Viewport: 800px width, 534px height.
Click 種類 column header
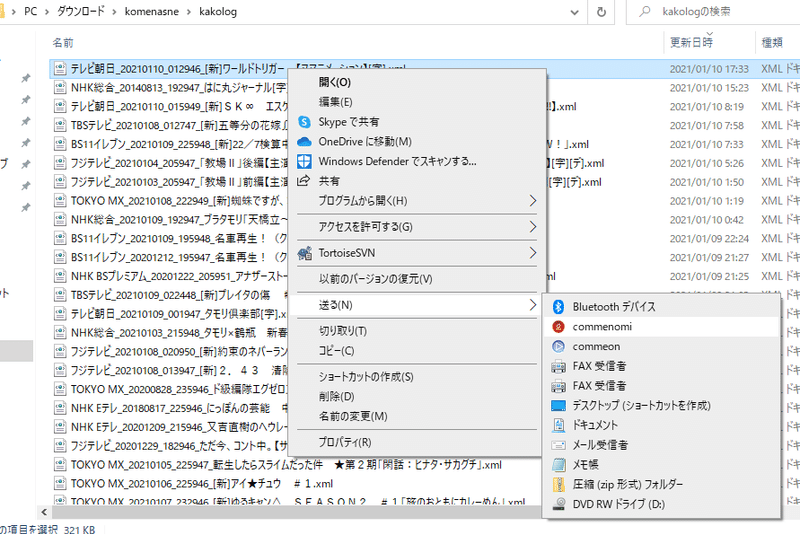772,43
